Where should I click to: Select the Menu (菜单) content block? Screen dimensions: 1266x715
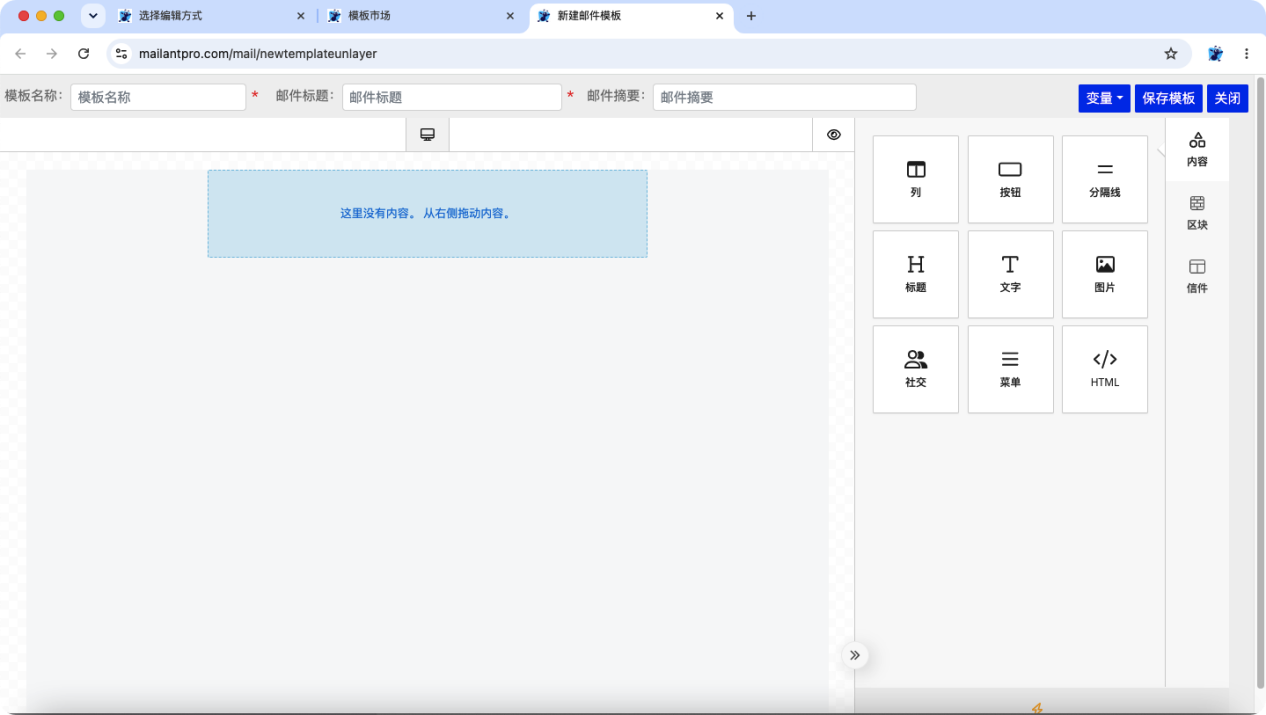pos(1010,369)
